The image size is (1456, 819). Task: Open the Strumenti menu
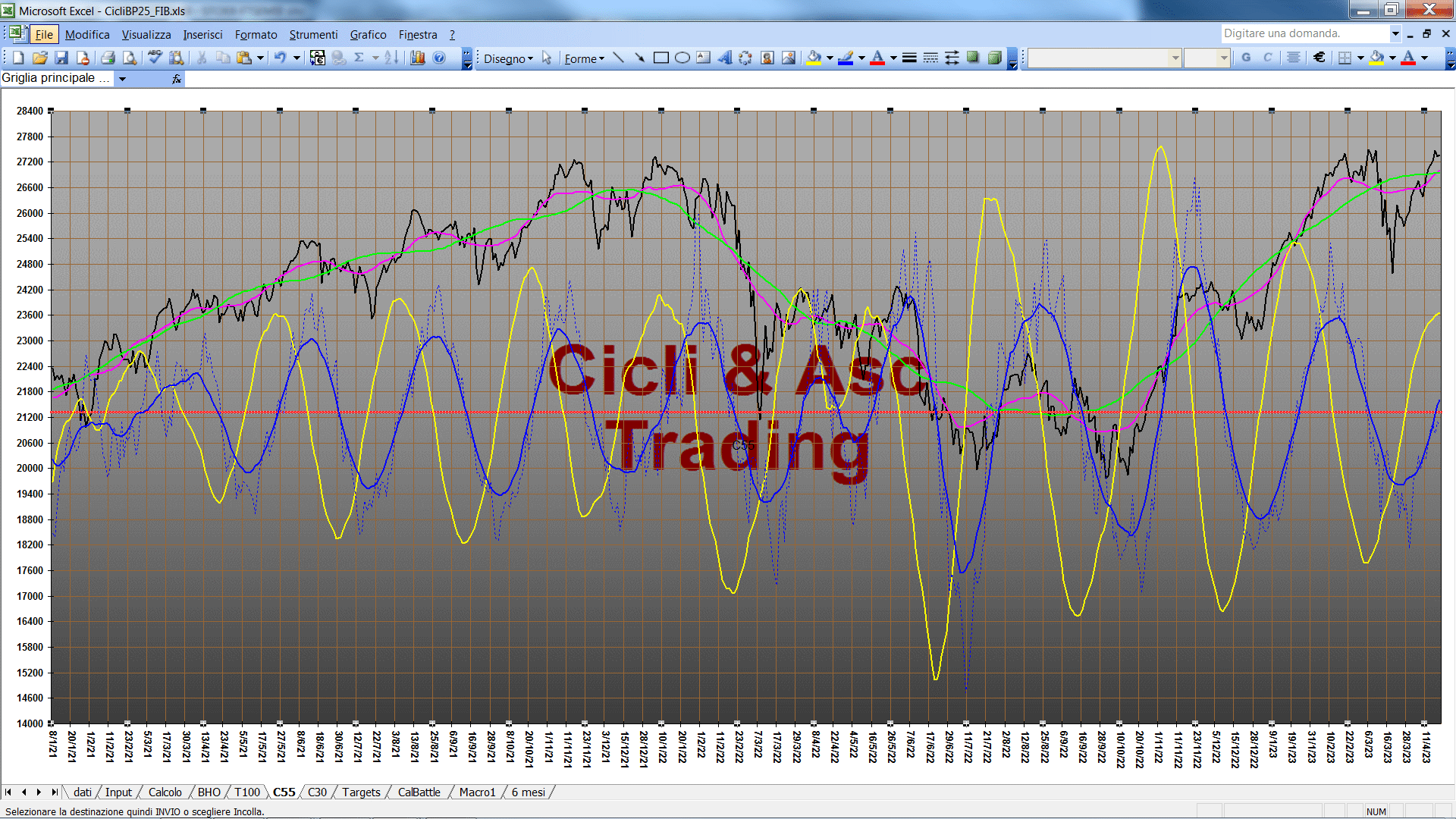coord(313,35)
